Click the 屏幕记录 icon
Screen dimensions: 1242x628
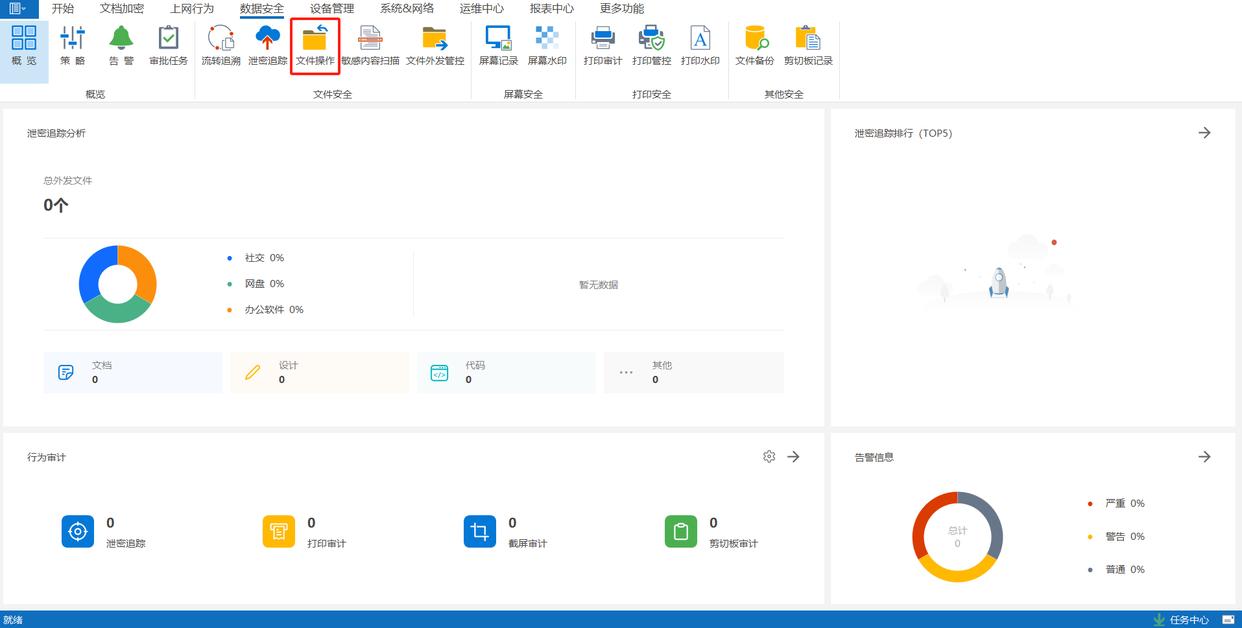point(498,46)
